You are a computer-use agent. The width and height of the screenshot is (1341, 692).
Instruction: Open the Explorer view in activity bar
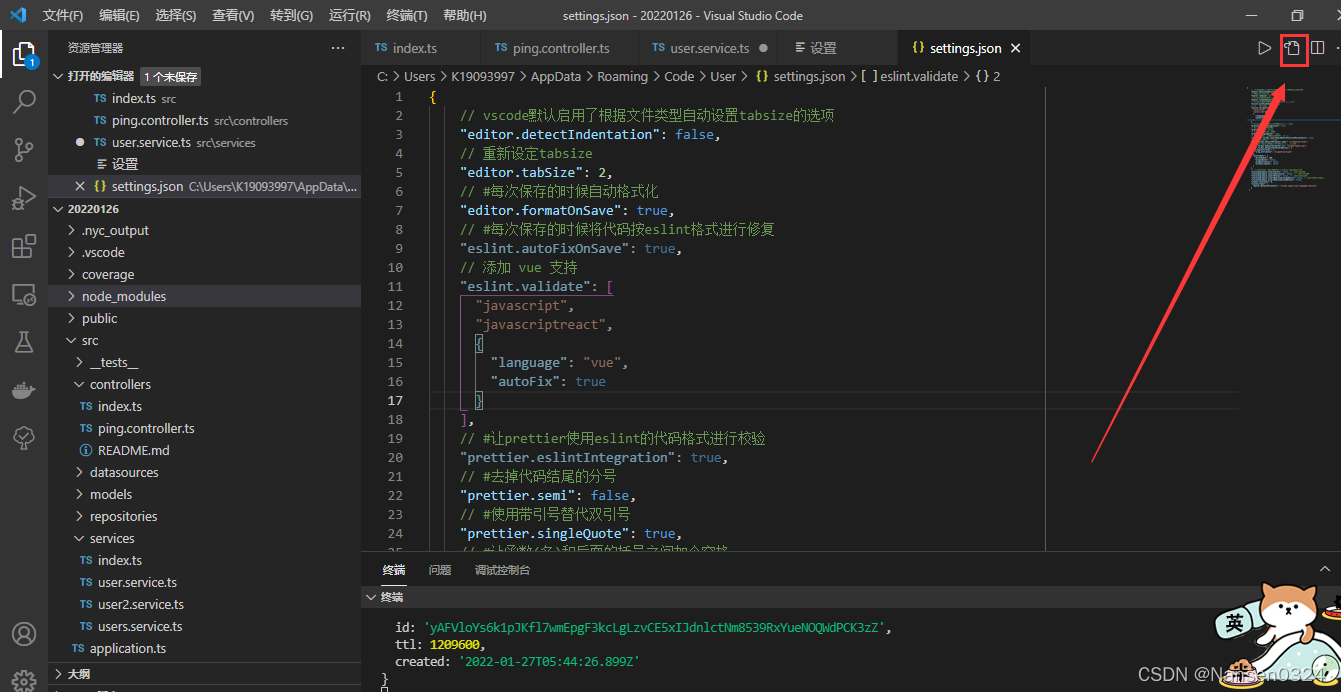point(24,54)
